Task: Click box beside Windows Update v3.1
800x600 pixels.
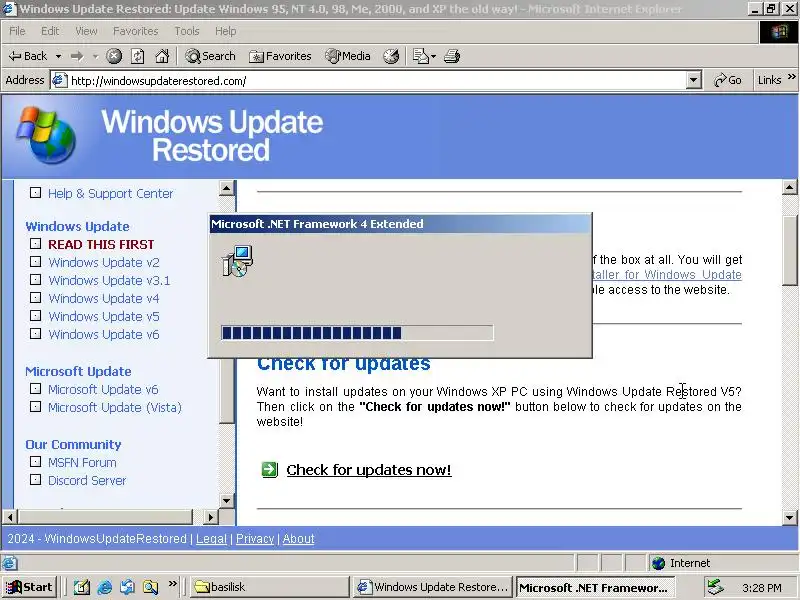Action: point(35,280)
